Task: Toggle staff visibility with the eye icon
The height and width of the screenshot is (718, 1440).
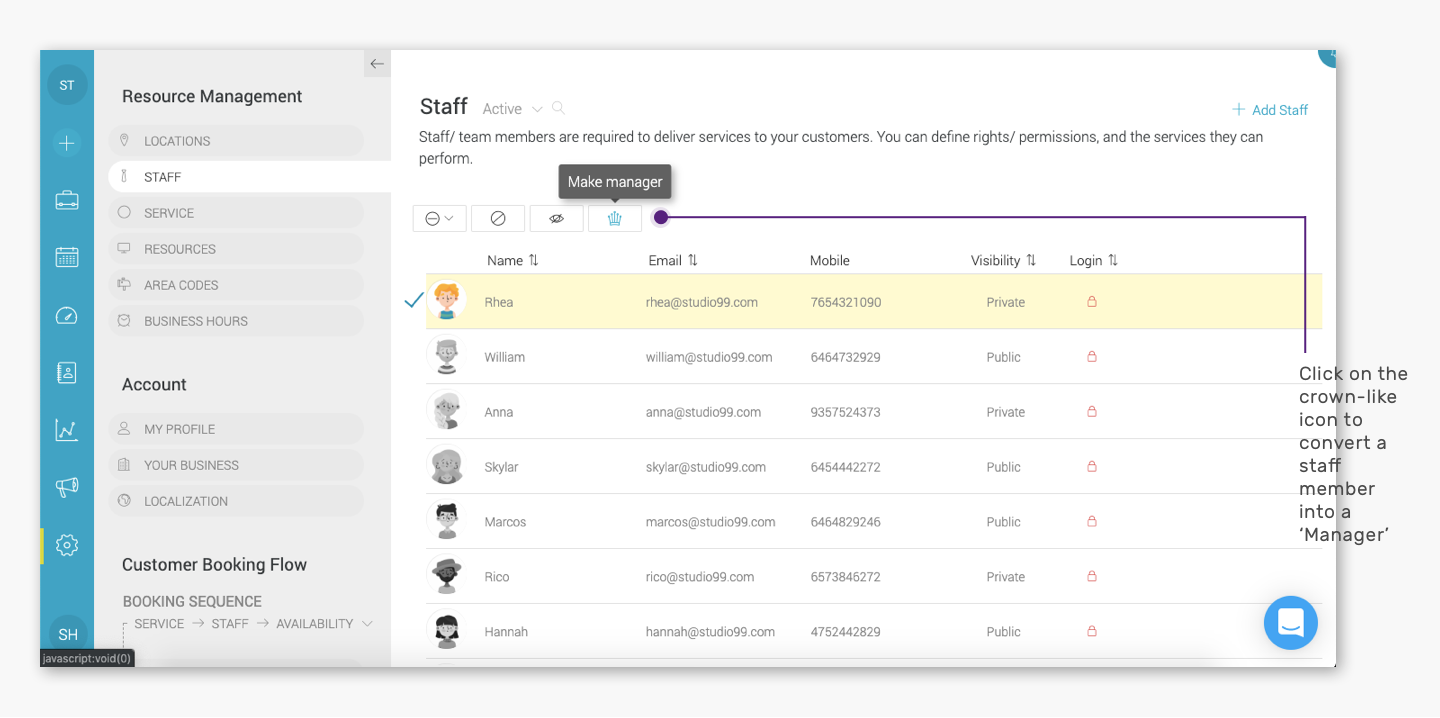Action: point(557,218)
